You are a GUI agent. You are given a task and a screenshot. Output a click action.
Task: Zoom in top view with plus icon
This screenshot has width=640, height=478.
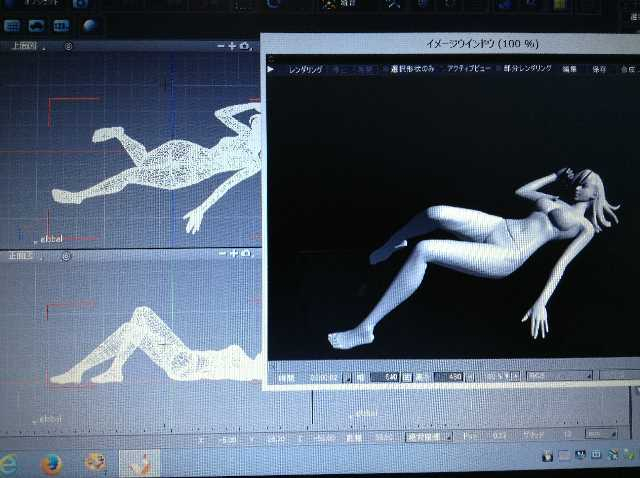[232, 46]
